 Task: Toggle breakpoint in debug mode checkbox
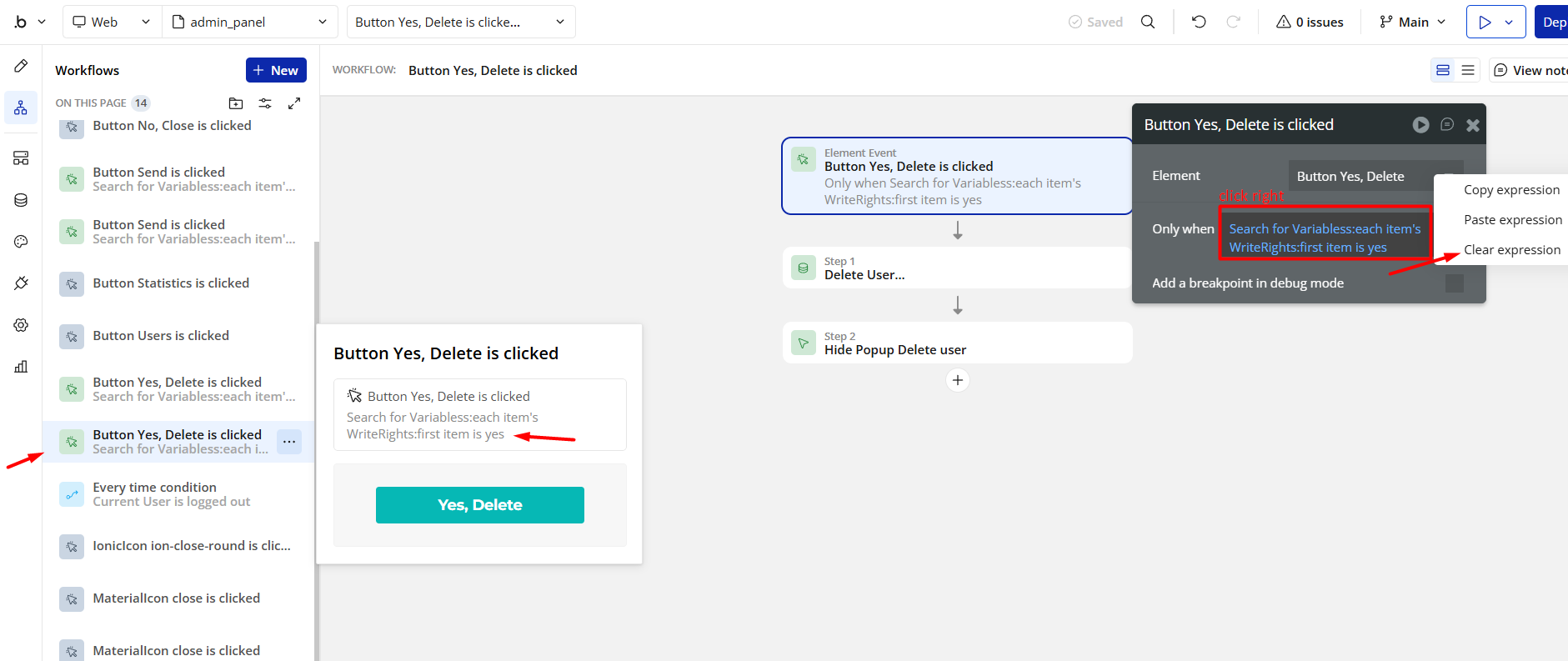click(1454, 283)
